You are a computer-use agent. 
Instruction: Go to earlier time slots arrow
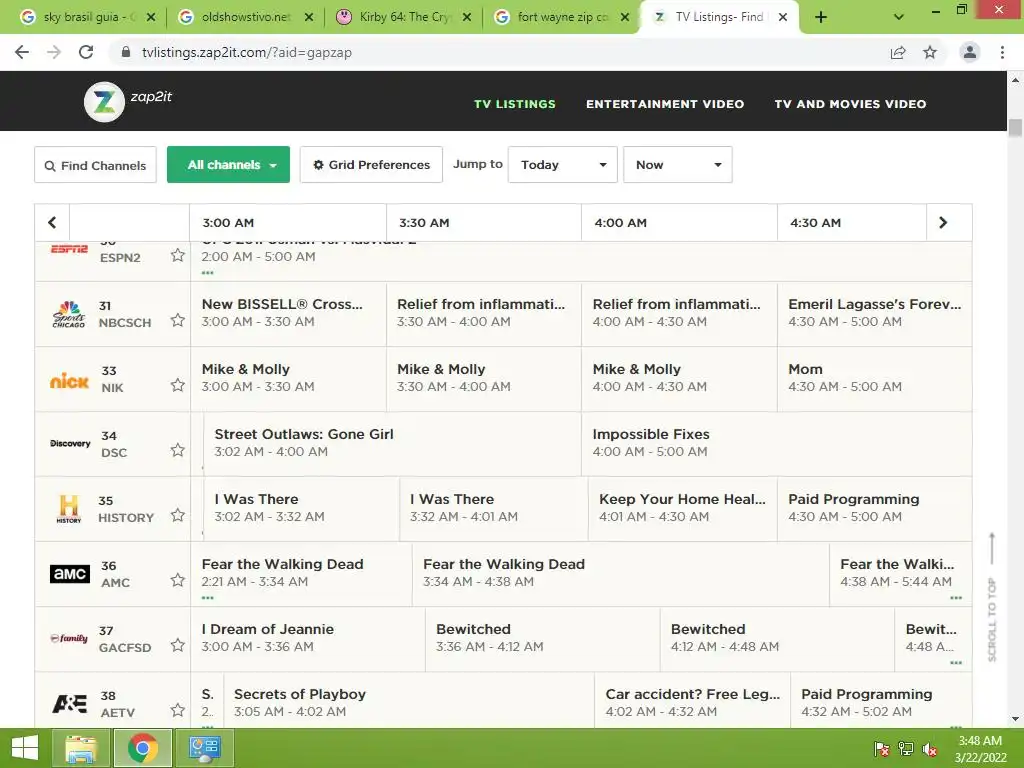coord(52,223)
